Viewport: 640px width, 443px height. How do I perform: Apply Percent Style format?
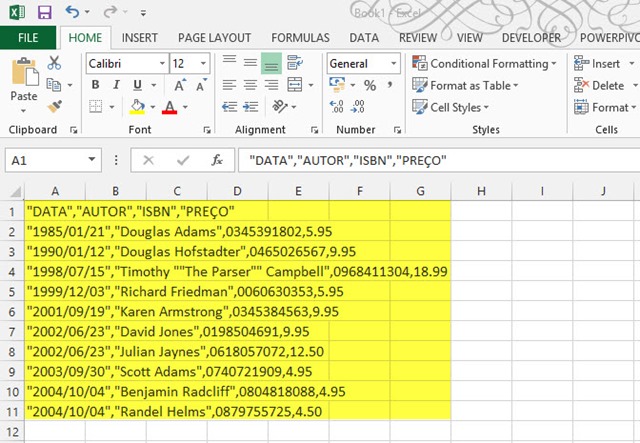click(370, 85)
